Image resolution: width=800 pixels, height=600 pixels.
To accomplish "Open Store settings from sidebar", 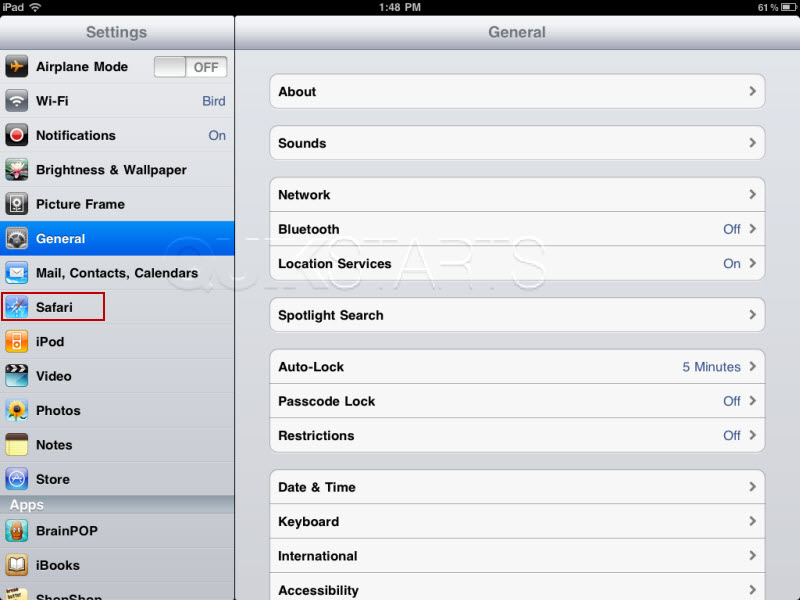I will point(117,479).
